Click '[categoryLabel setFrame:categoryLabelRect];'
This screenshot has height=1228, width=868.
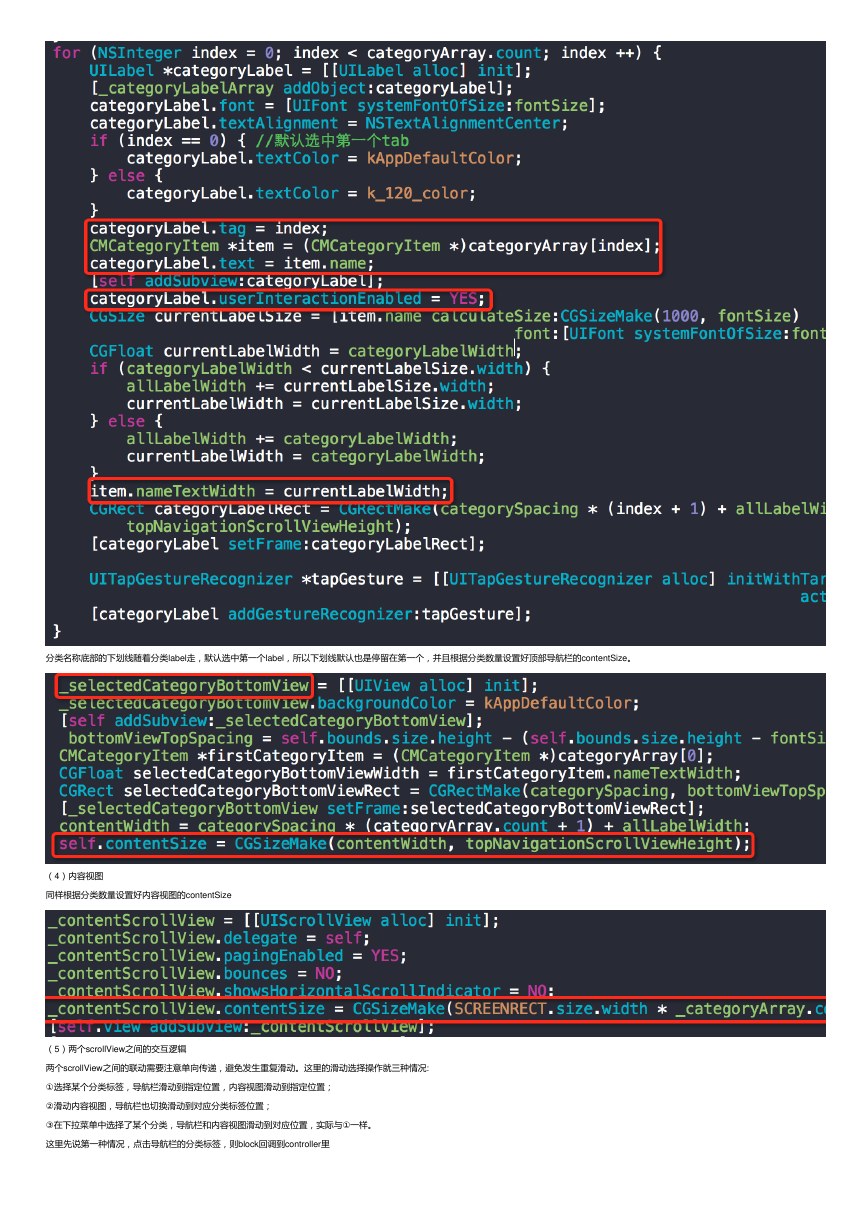287,544
